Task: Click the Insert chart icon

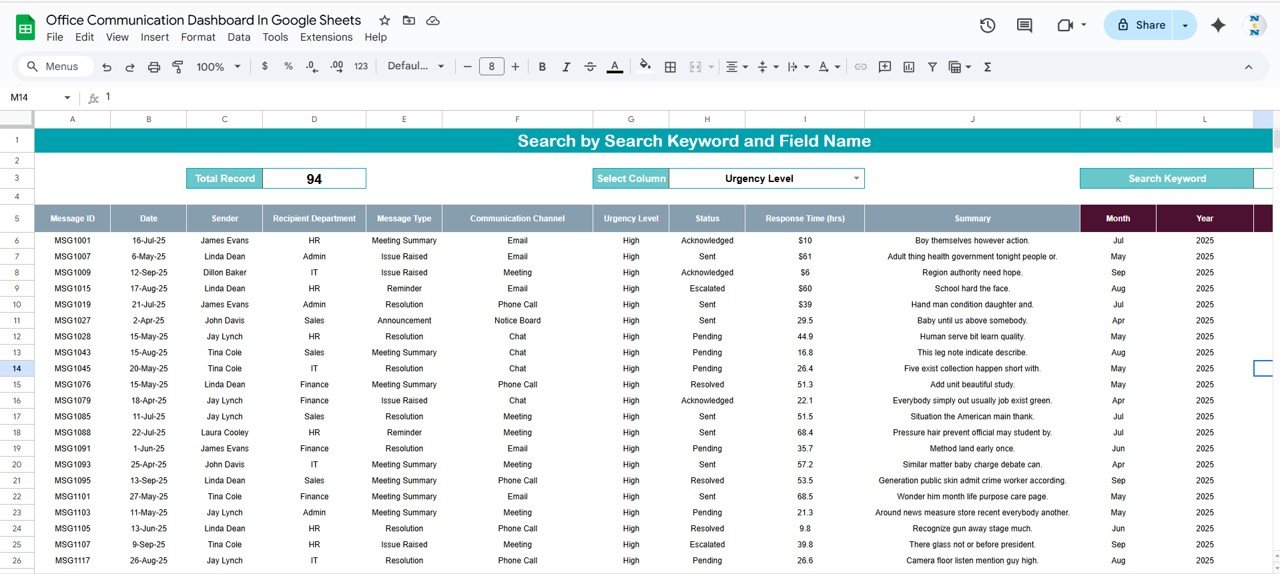Action: click(909, 67)
